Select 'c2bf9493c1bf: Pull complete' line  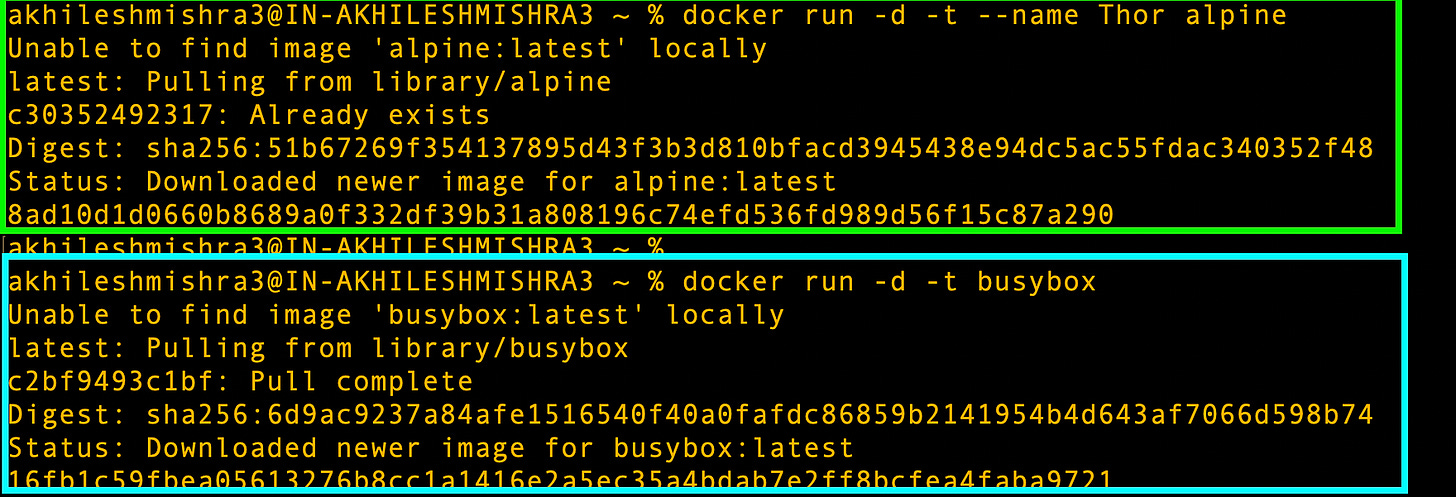point(241,381)
